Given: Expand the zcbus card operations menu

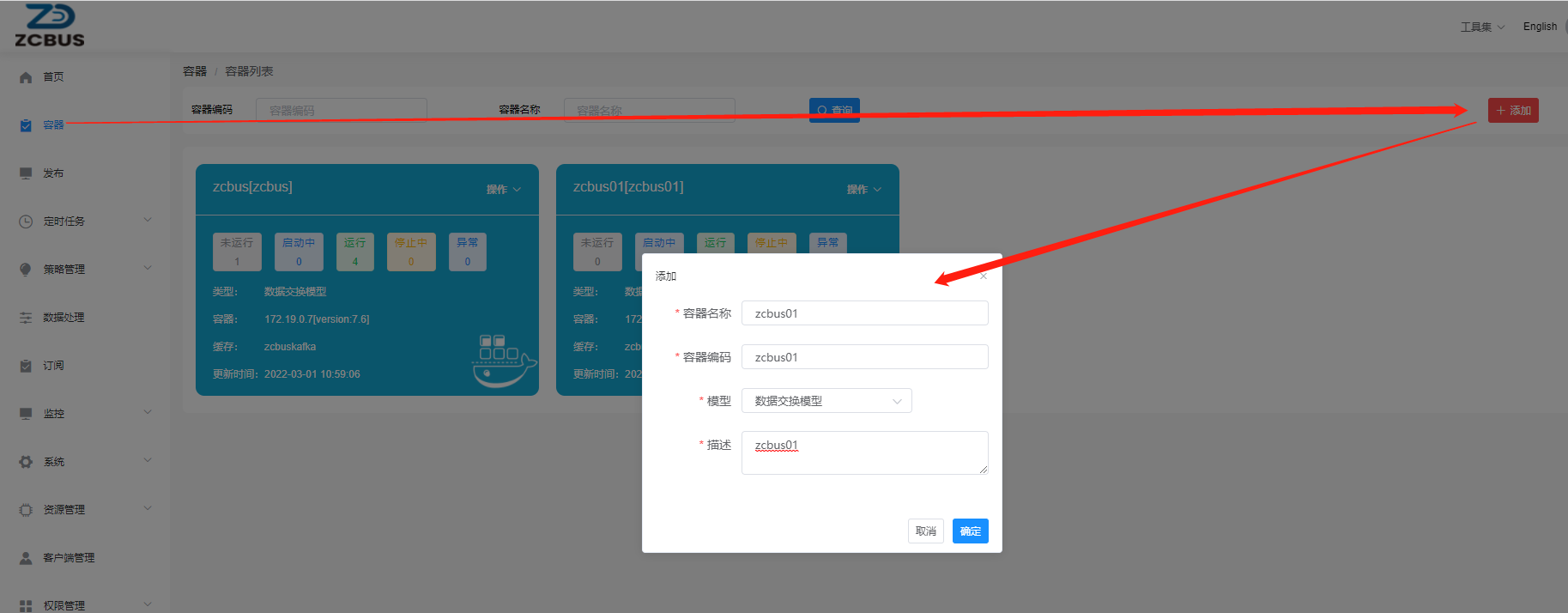Looking at the screenshot, I should (x=504, y=190).
